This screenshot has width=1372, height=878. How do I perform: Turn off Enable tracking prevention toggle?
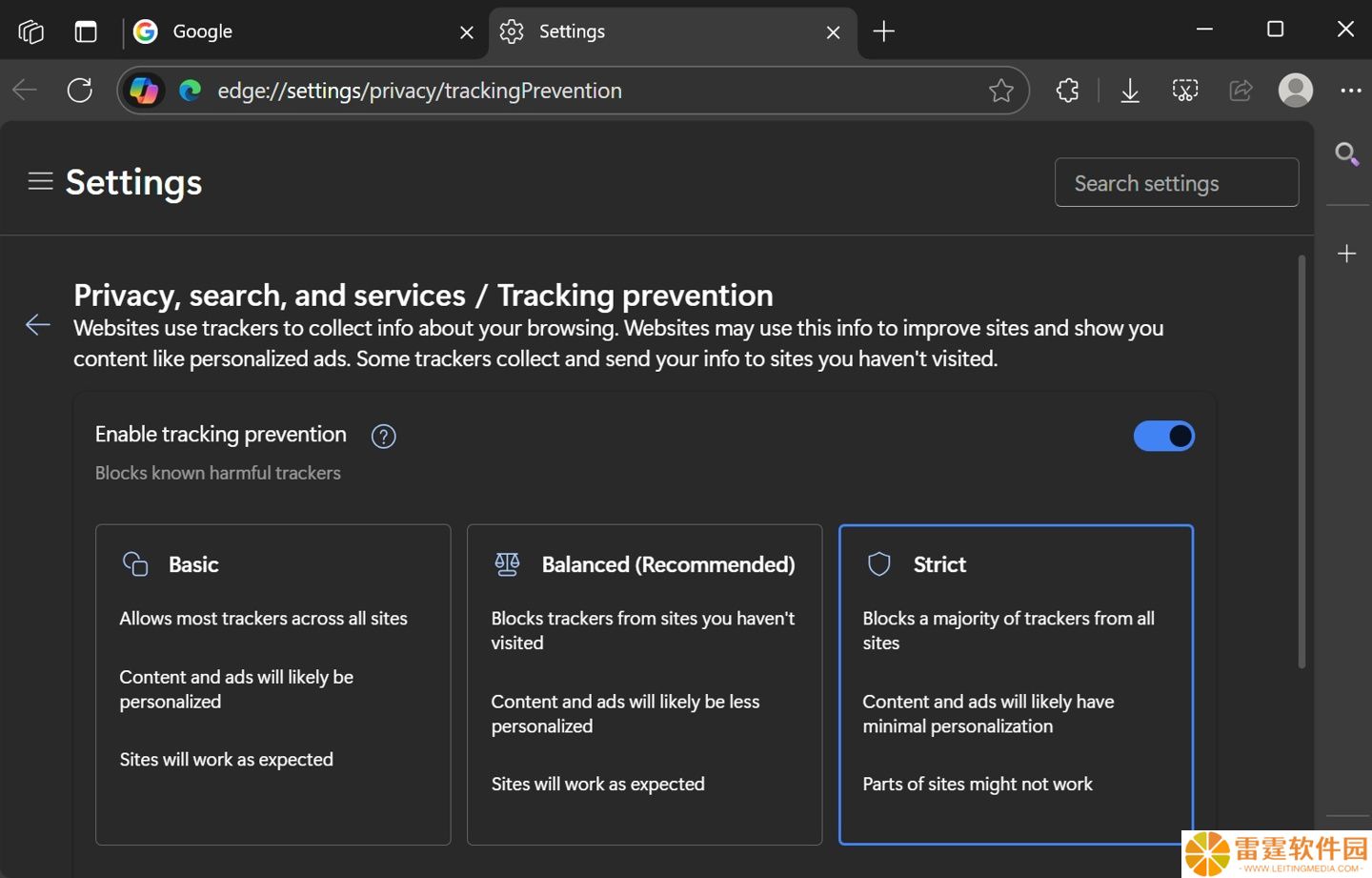[x=1164, y=436]
